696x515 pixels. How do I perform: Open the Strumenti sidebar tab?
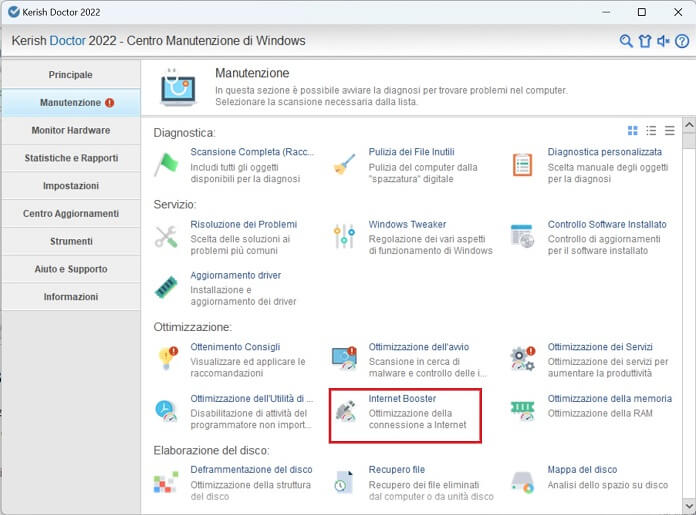(x=71, y=241)
